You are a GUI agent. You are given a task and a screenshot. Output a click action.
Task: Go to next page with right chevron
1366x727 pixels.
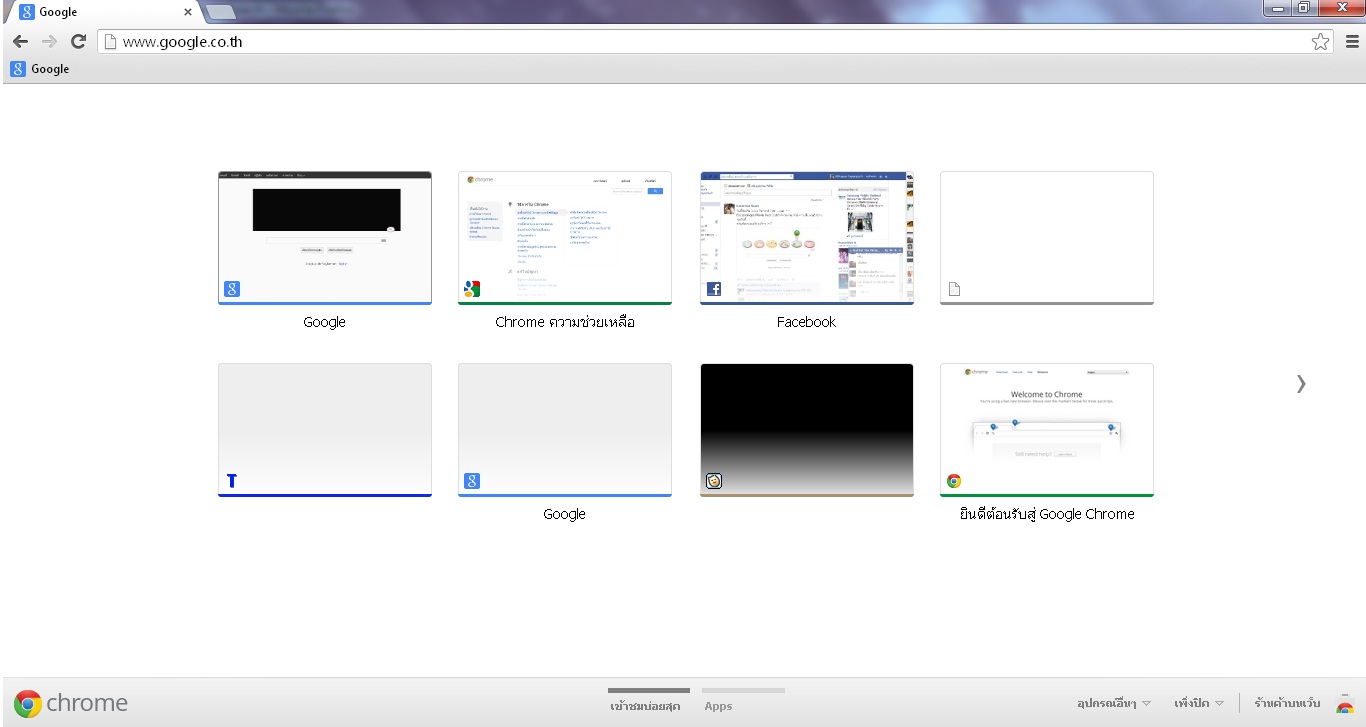(1301, 383)
